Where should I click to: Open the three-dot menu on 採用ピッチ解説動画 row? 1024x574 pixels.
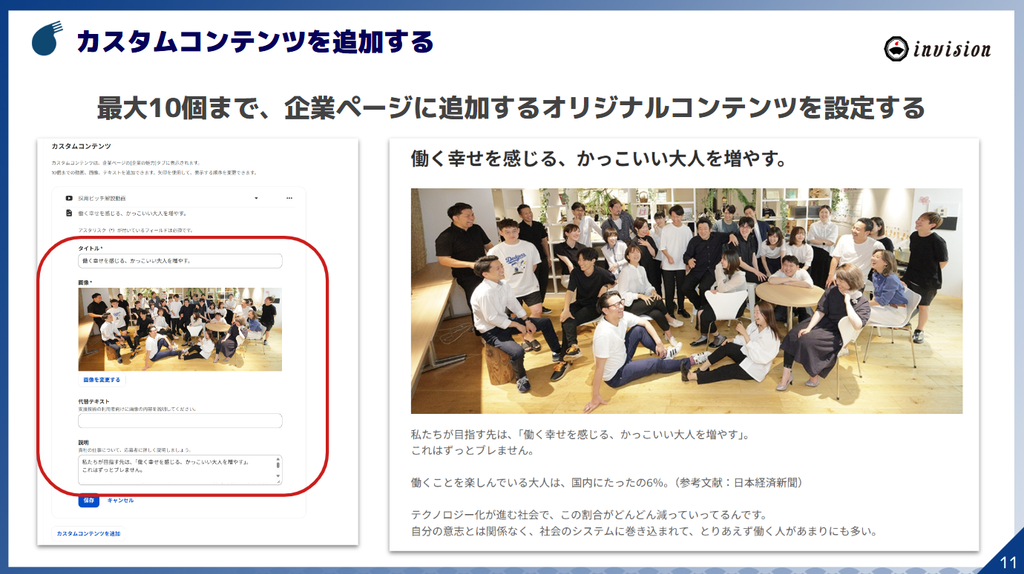[x=289, y=198]
